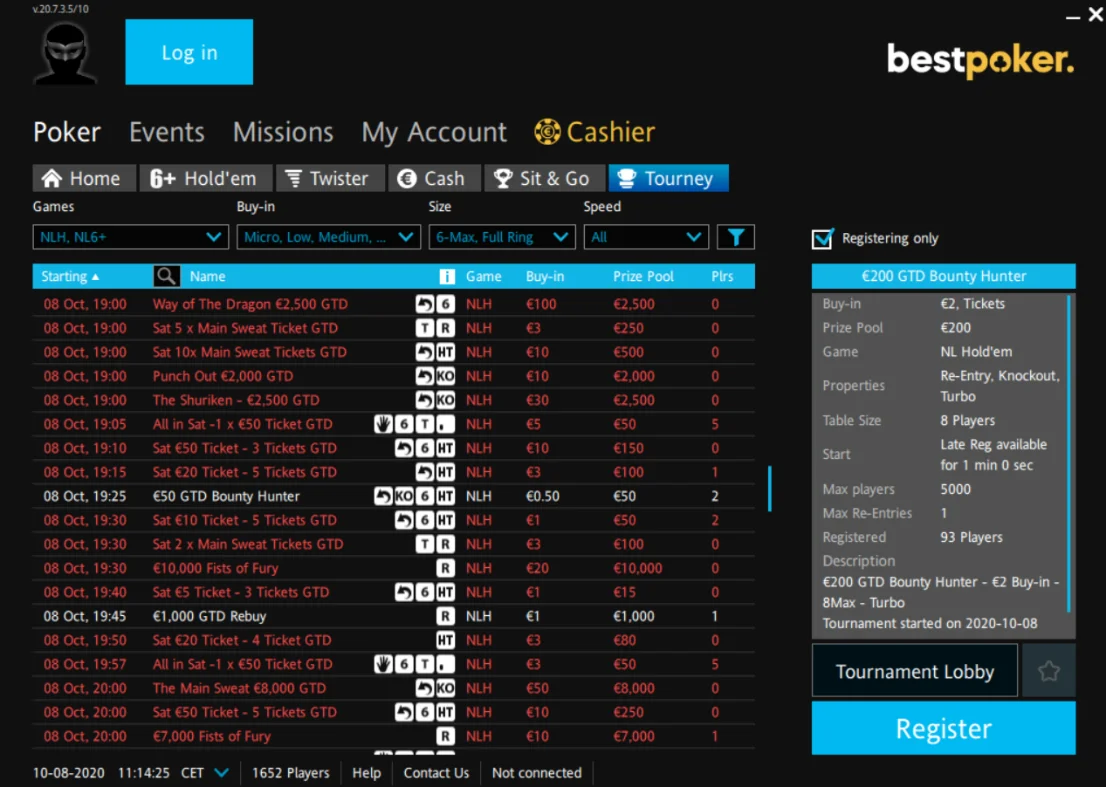1106x787 pixels.
Task: Click KO icon on The Main Sweat €8,000 row
Action: click(x=446, y=688)
